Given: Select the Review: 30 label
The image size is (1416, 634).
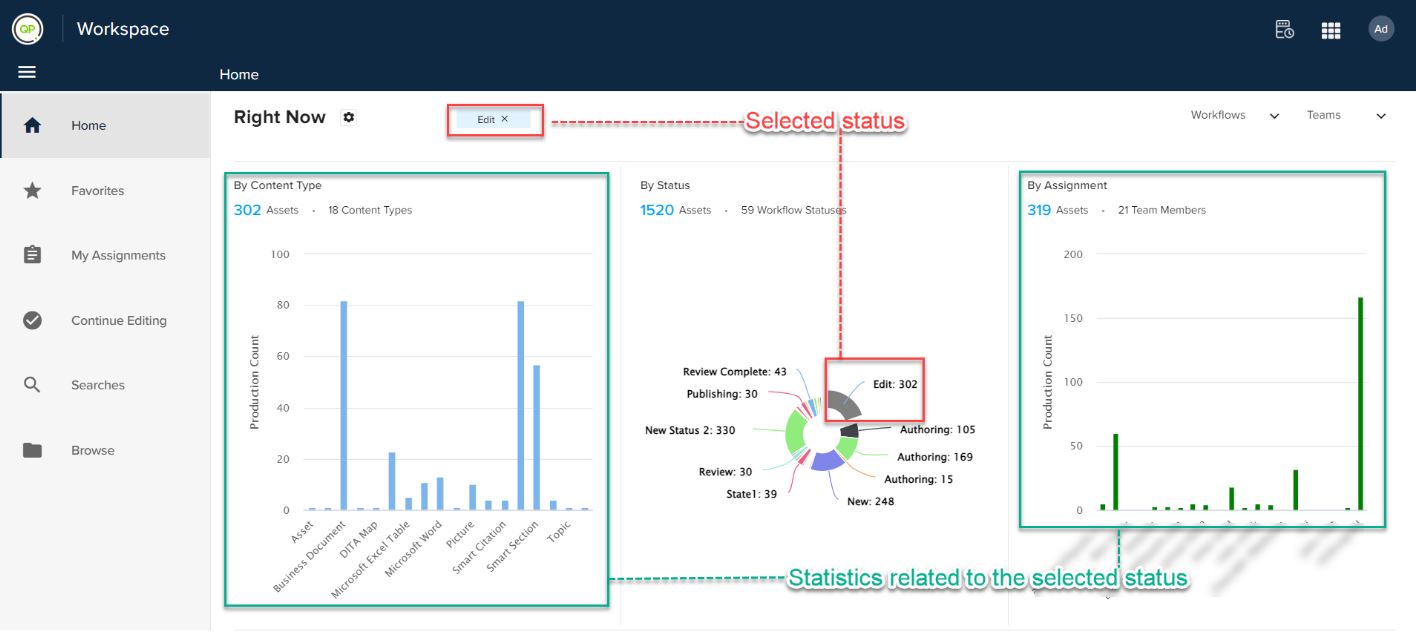Looking at the screenshot, I should tap(725, 472).
